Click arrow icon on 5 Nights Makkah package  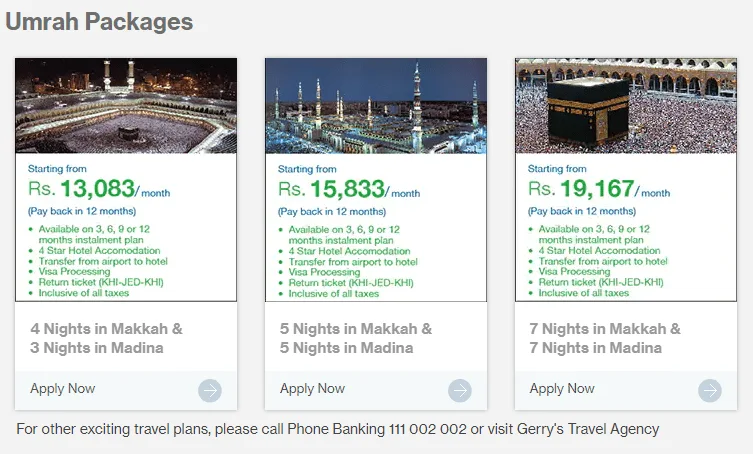click(x=460, y=391)
